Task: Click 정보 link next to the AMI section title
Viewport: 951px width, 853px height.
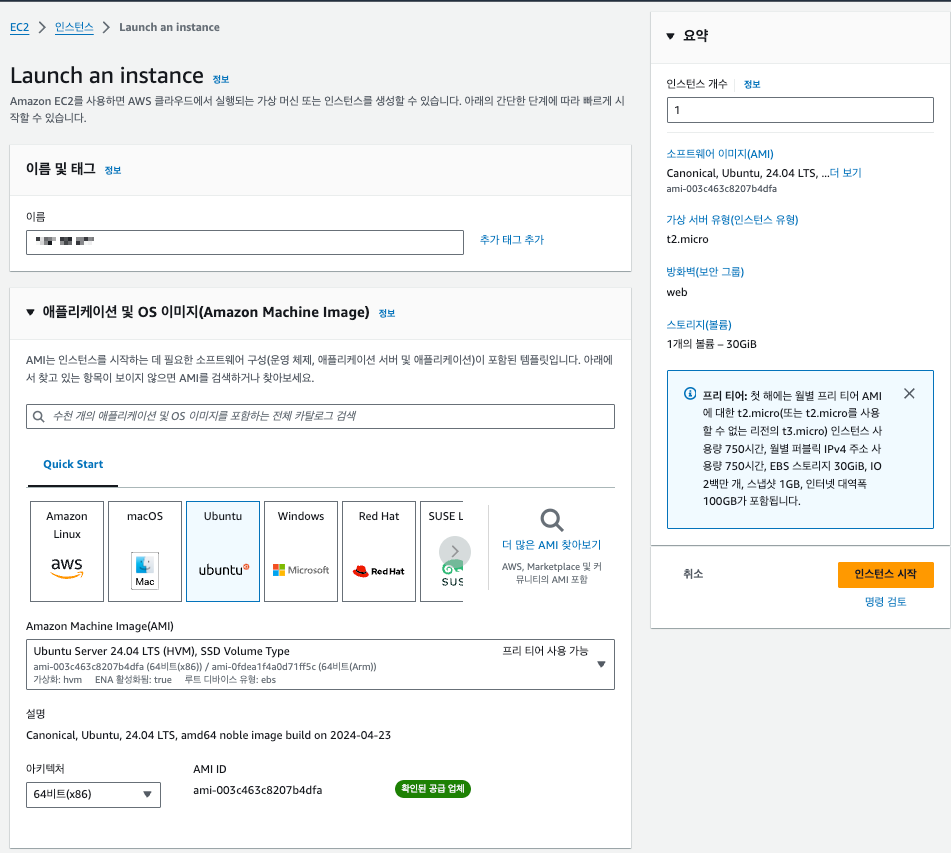Action: click(x=387, y=314)
